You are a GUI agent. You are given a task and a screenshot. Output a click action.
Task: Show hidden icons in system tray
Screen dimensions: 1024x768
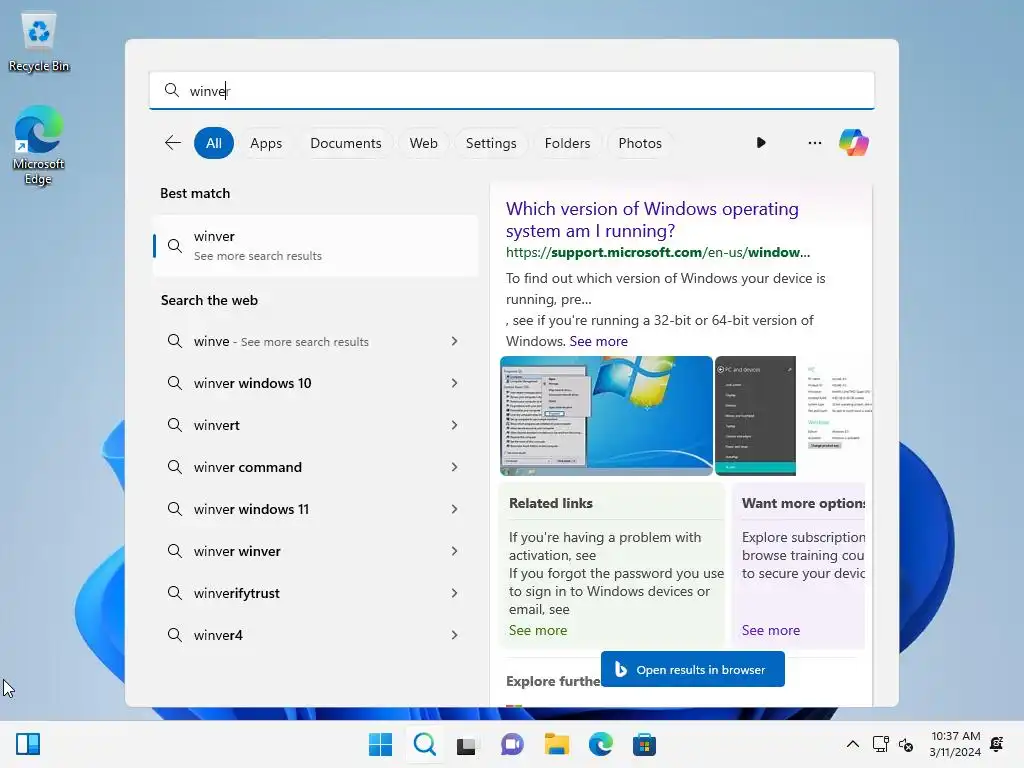853,744
